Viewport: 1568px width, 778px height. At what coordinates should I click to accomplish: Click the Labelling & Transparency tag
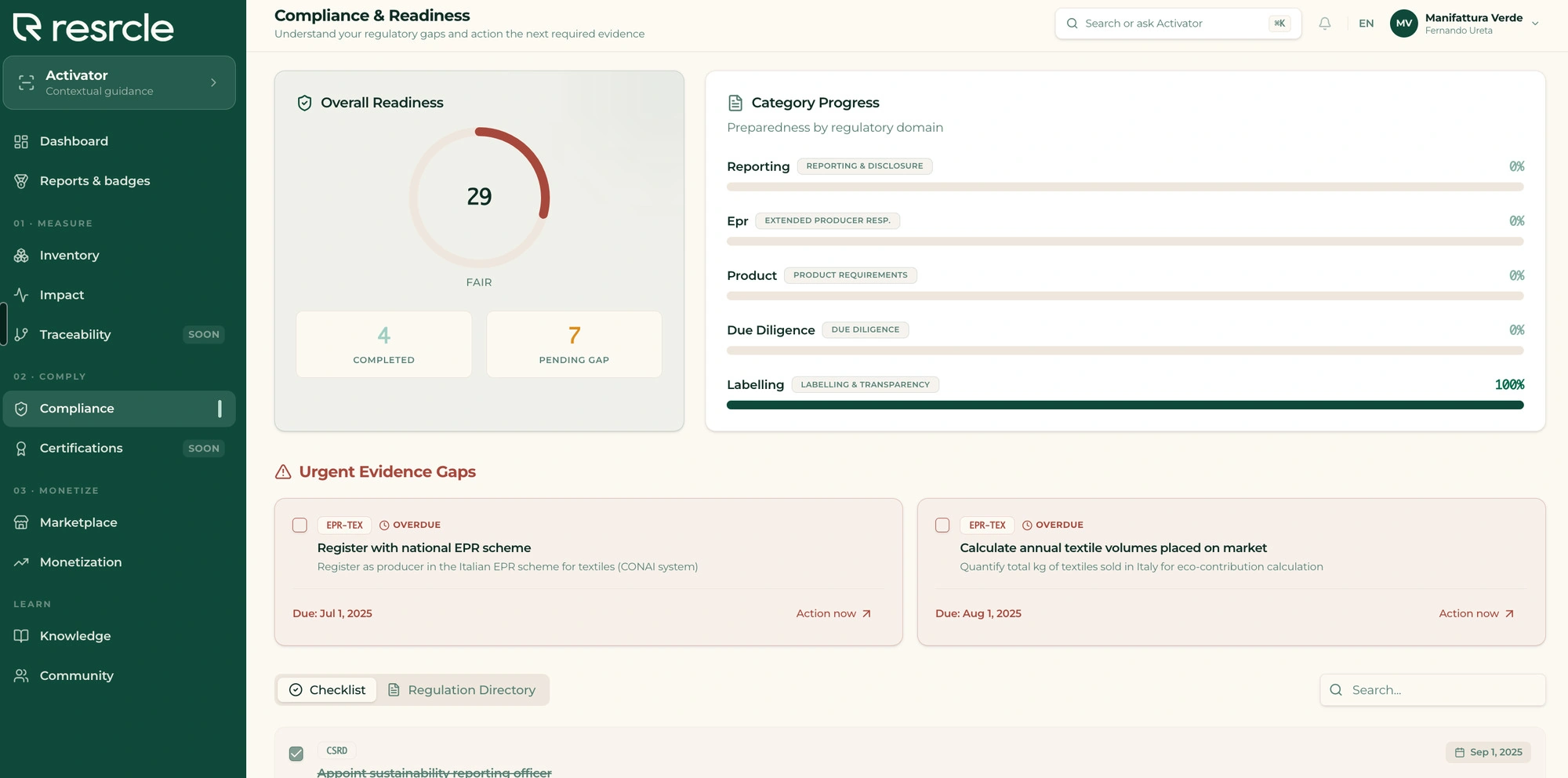click(865, 385)
